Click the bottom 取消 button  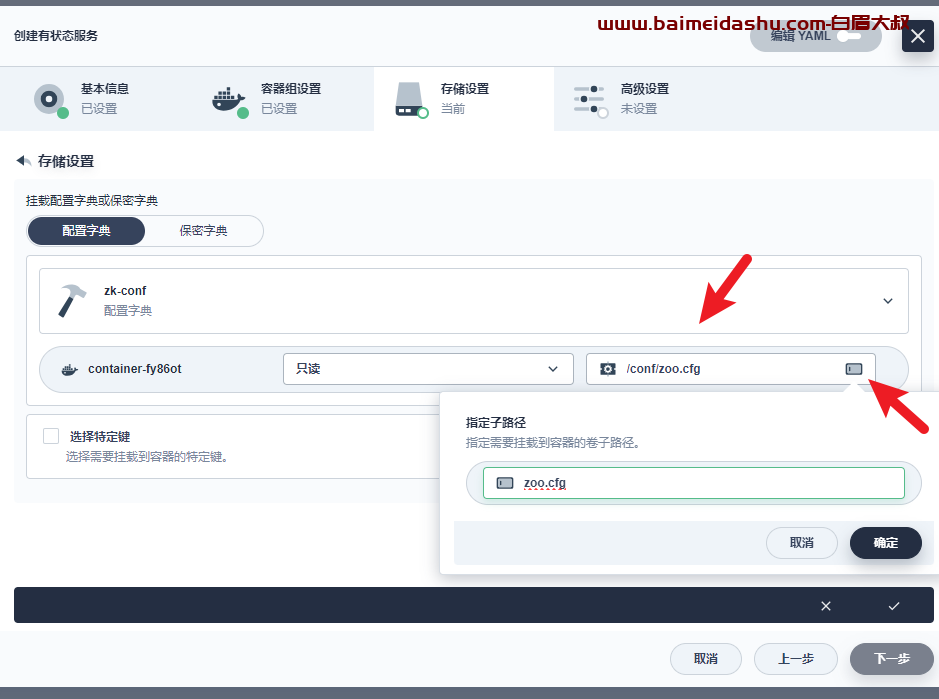[705, 659]
